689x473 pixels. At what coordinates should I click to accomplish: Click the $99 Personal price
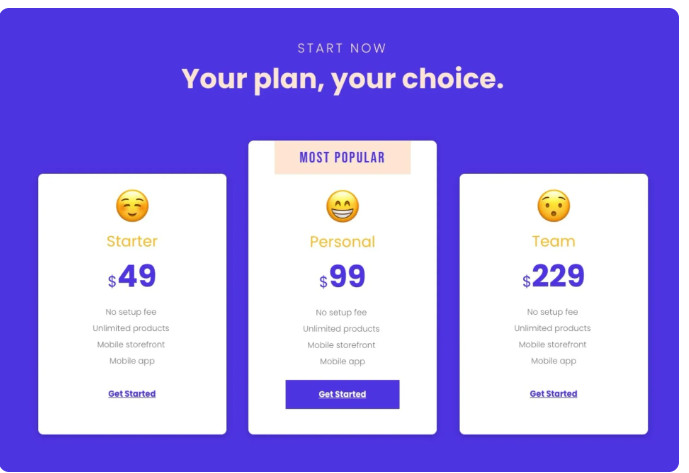tap(343, 277)
